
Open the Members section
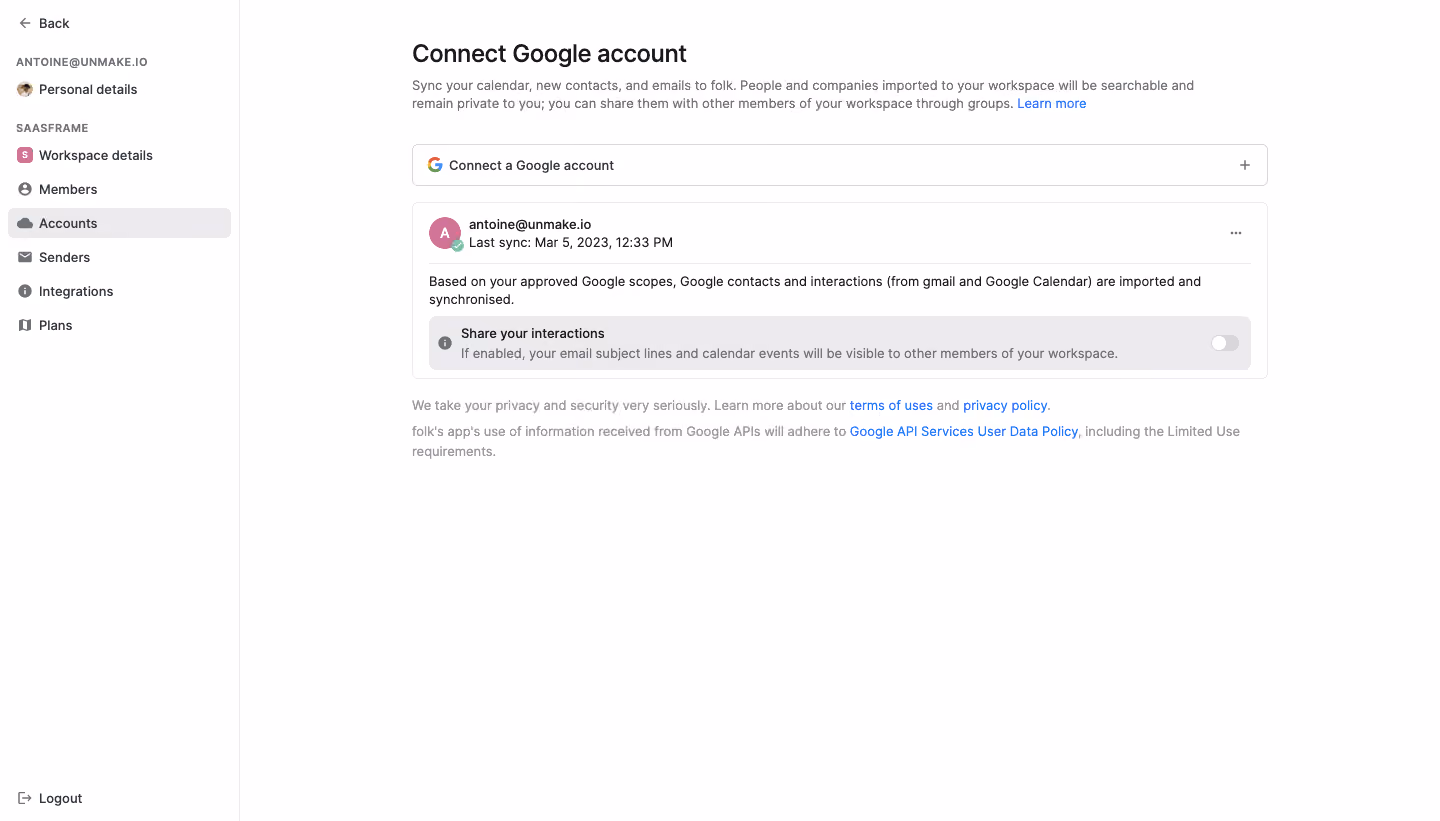(119, 189)
